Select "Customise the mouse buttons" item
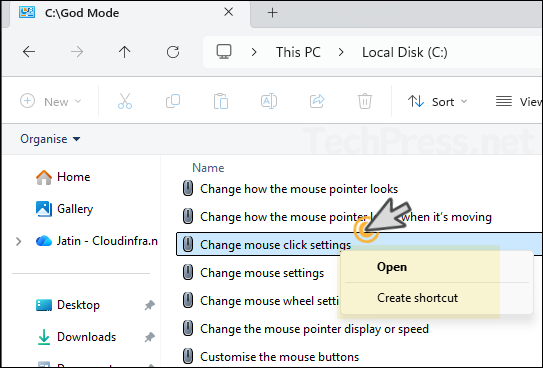 (279, 357)
